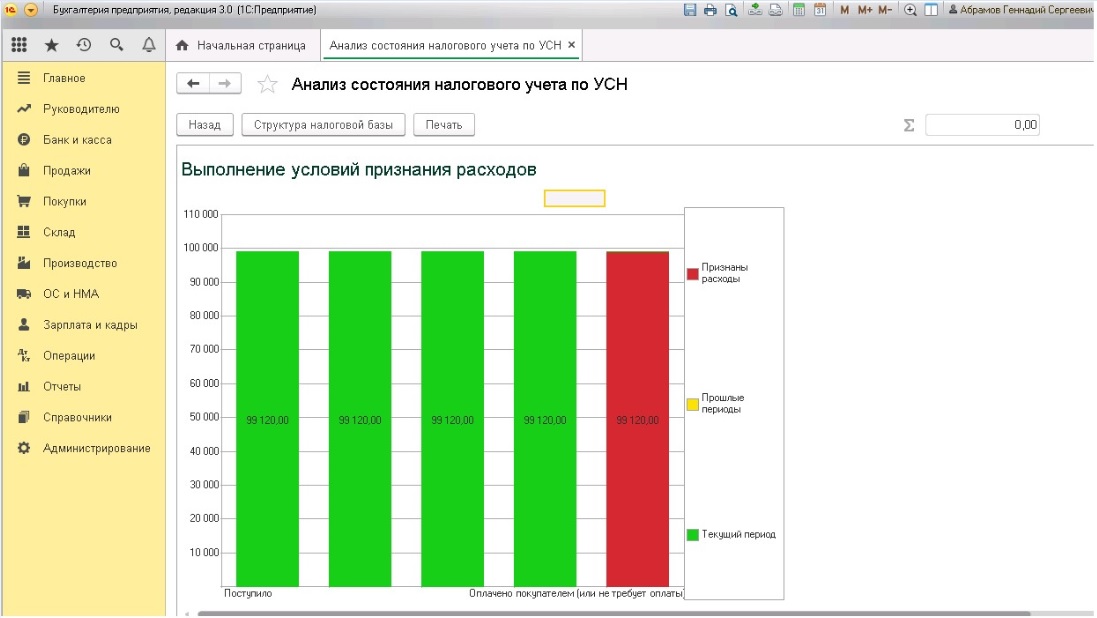Open Производство section
The image size is (1097, 618).
tap(84, 263)
